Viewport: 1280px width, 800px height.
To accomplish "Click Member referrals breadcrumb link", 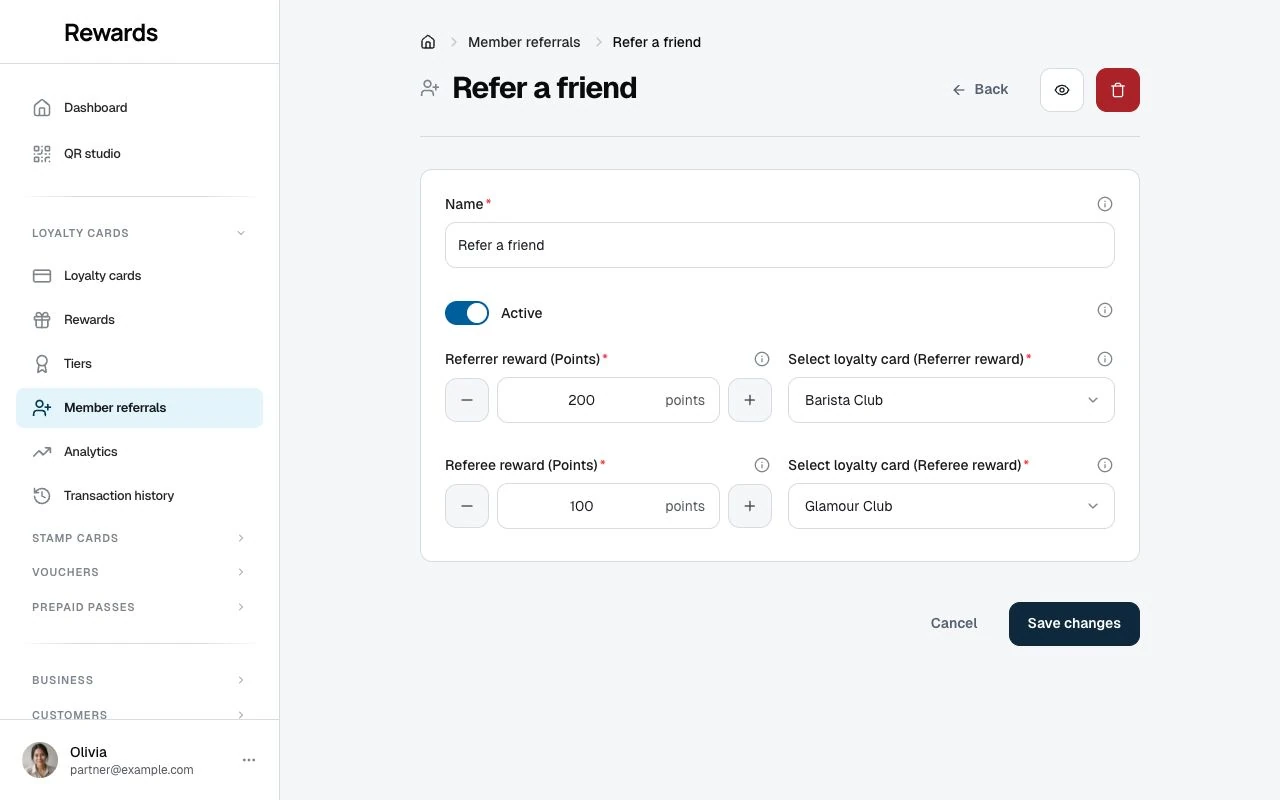I will click(524, 42).
